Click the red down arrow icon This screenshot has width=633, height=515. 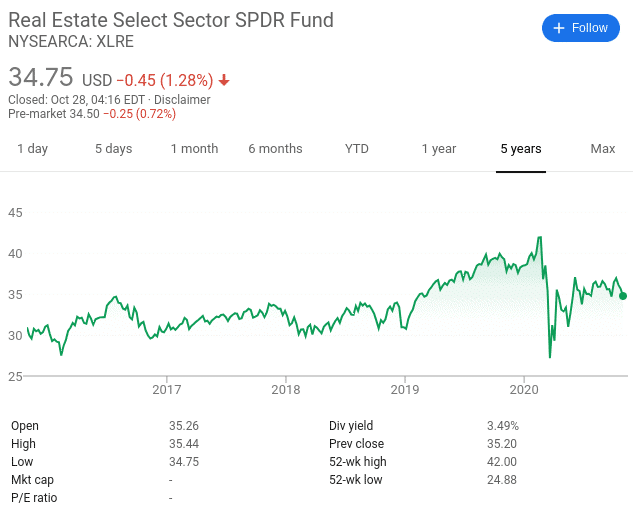click(224, 81)
